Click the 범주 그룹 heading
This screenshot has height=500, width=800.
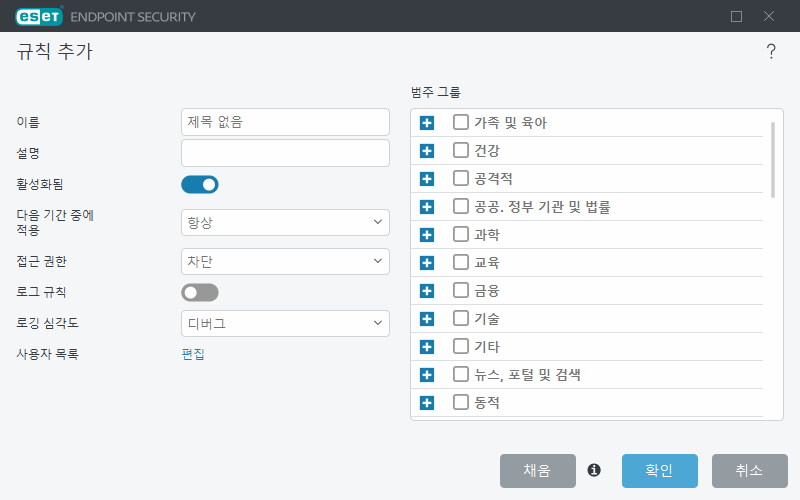[x=436, y=92]
